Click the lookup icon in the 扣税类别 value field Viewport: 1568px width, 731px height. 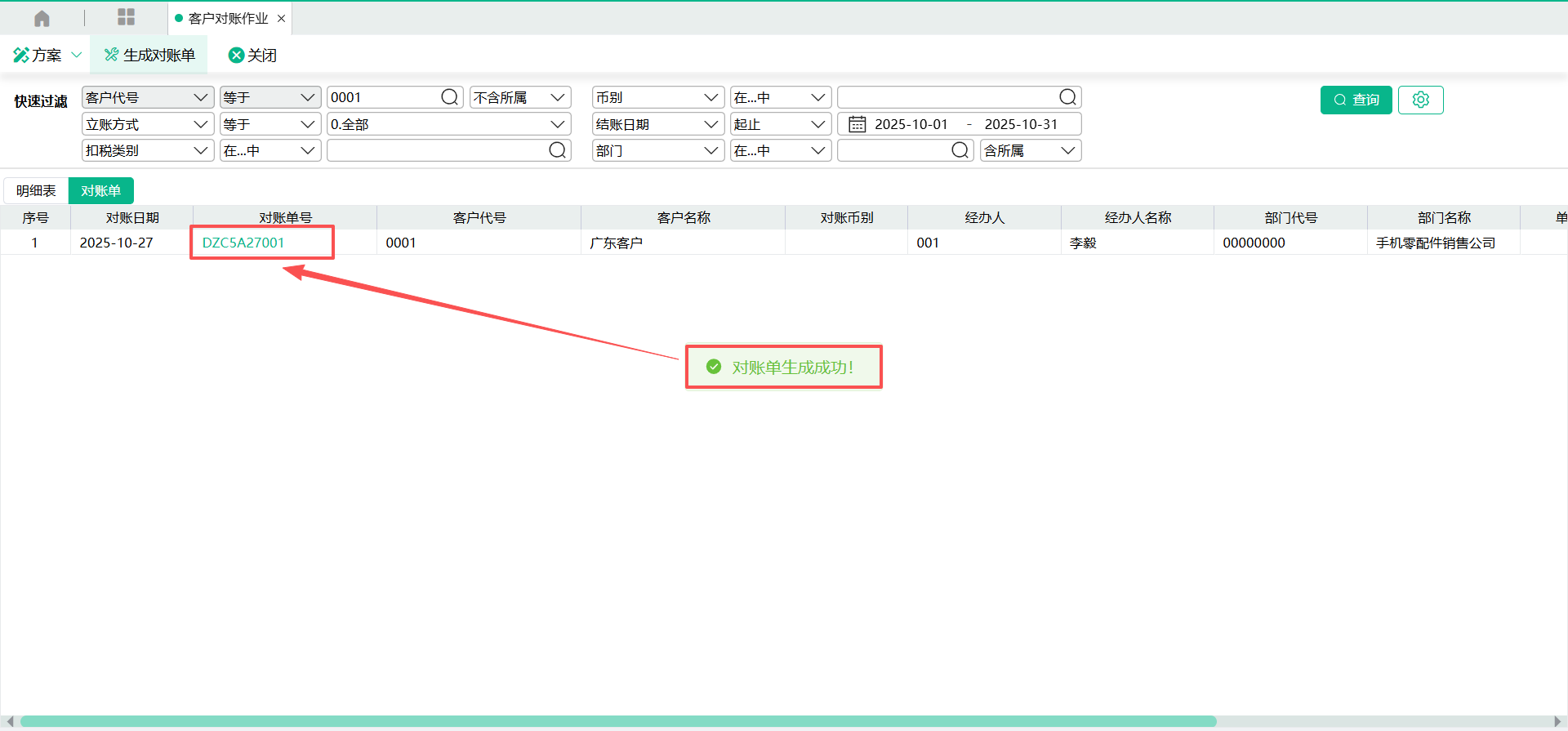click(557, 150)
